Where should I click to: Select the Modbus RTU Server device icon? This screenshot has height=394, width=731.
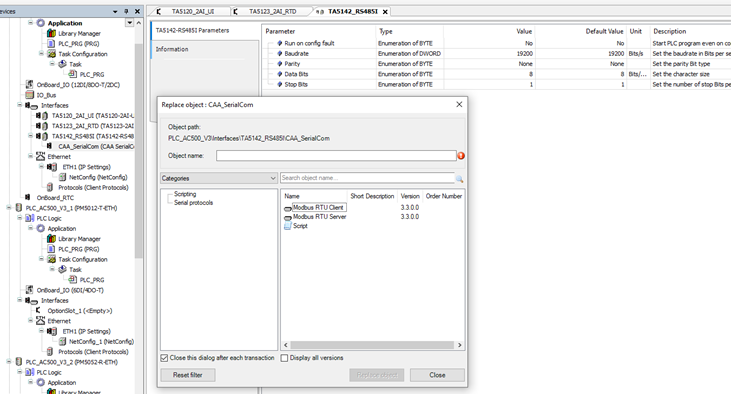(x=288, y=217)
